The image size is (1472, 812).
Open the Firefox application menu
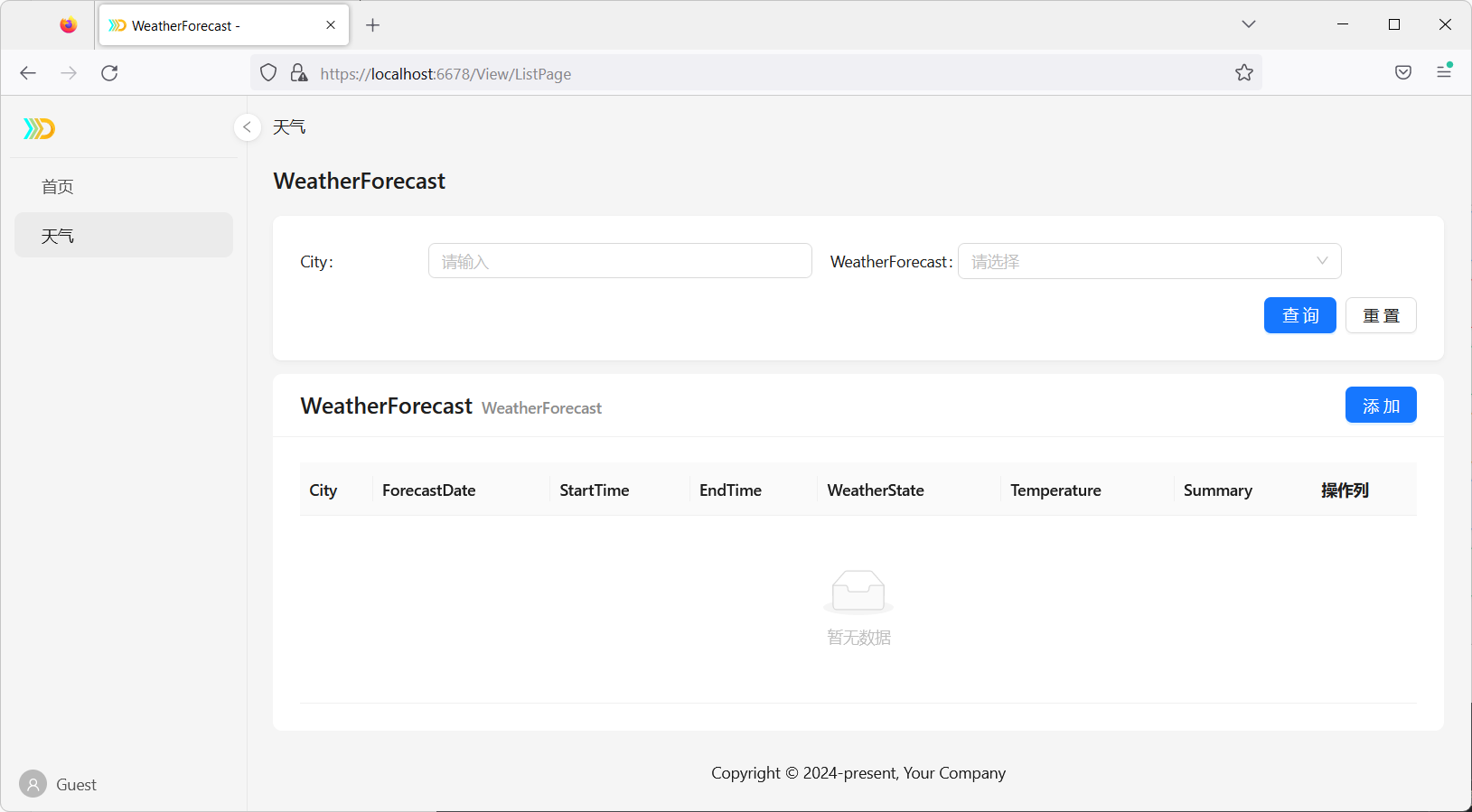1444,70
